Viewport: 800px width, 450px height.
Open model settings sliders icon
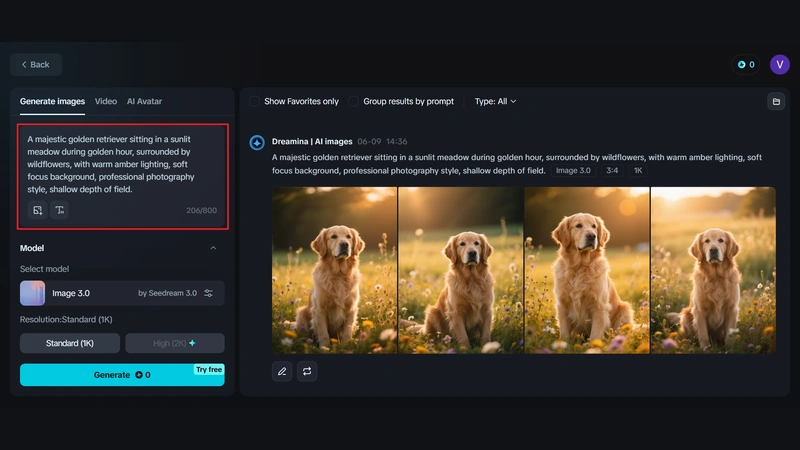208,293
